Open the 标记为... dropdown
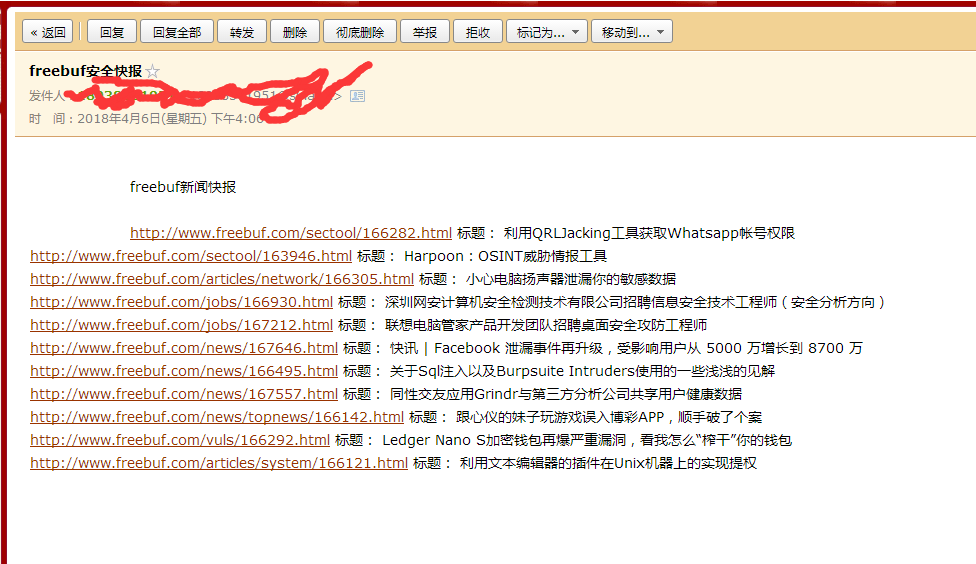Image resolution: width=976 pixels, height=564 pixels. tap(547, 32)
